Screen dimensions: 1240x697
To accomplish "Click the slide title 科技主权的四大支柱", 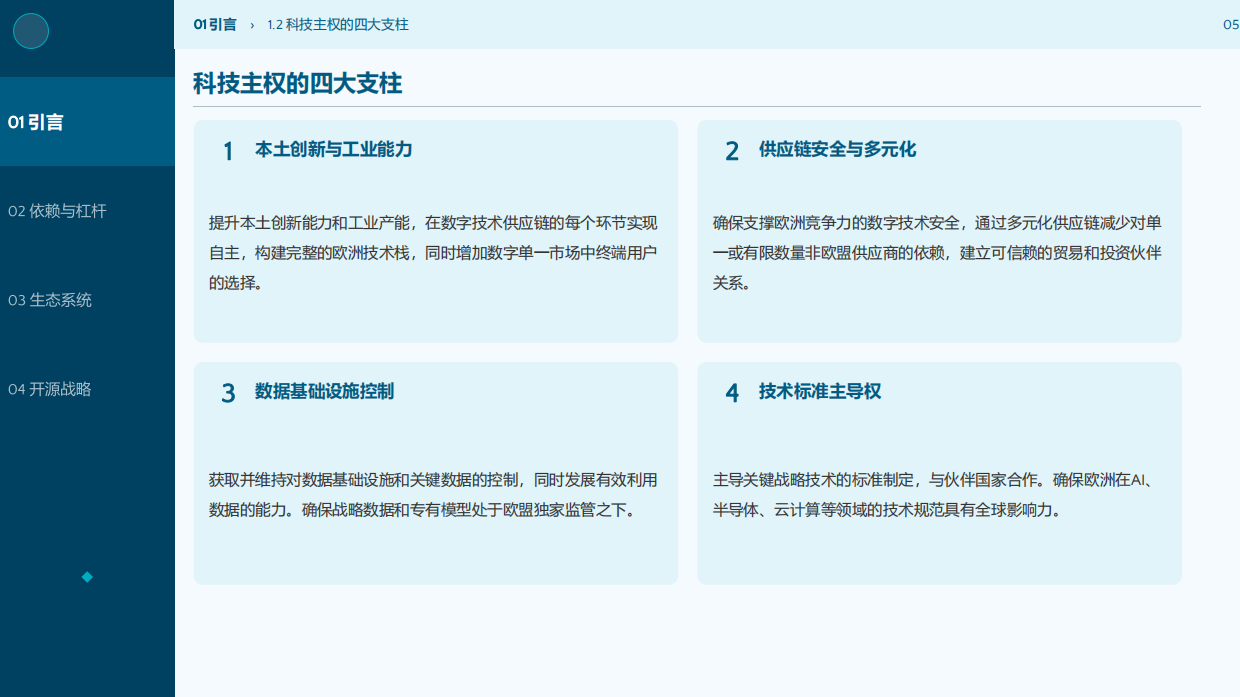I will (298, 83).
